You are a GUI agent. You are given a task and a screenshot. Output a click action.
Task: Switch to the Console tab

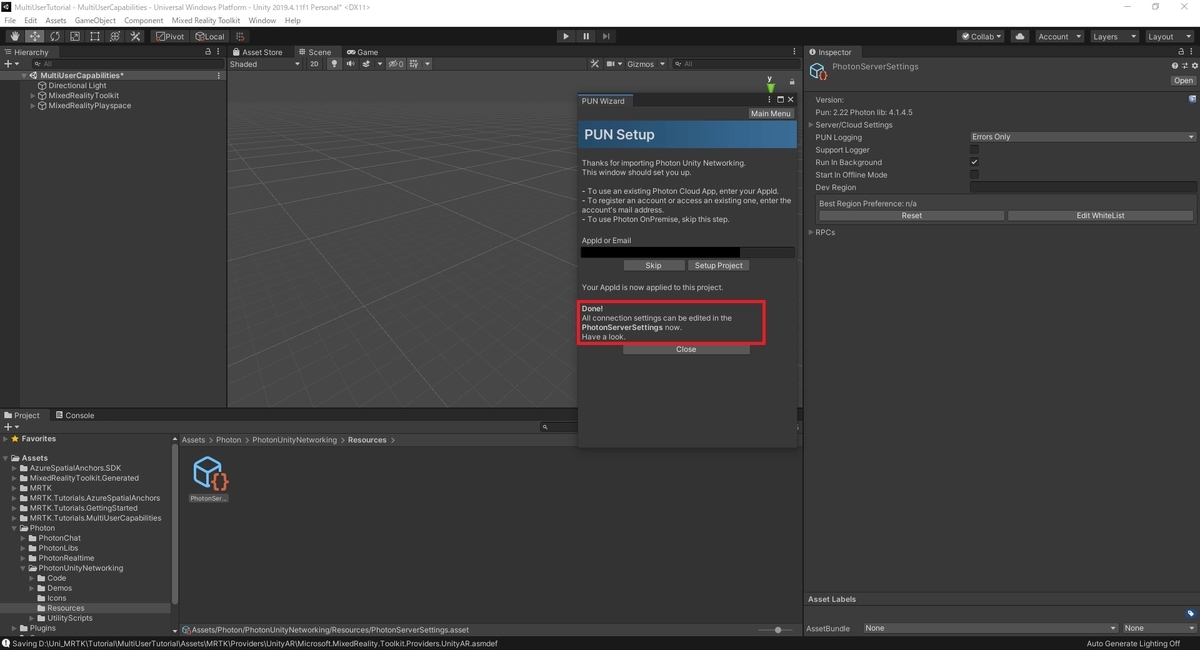tap(75, 415)
